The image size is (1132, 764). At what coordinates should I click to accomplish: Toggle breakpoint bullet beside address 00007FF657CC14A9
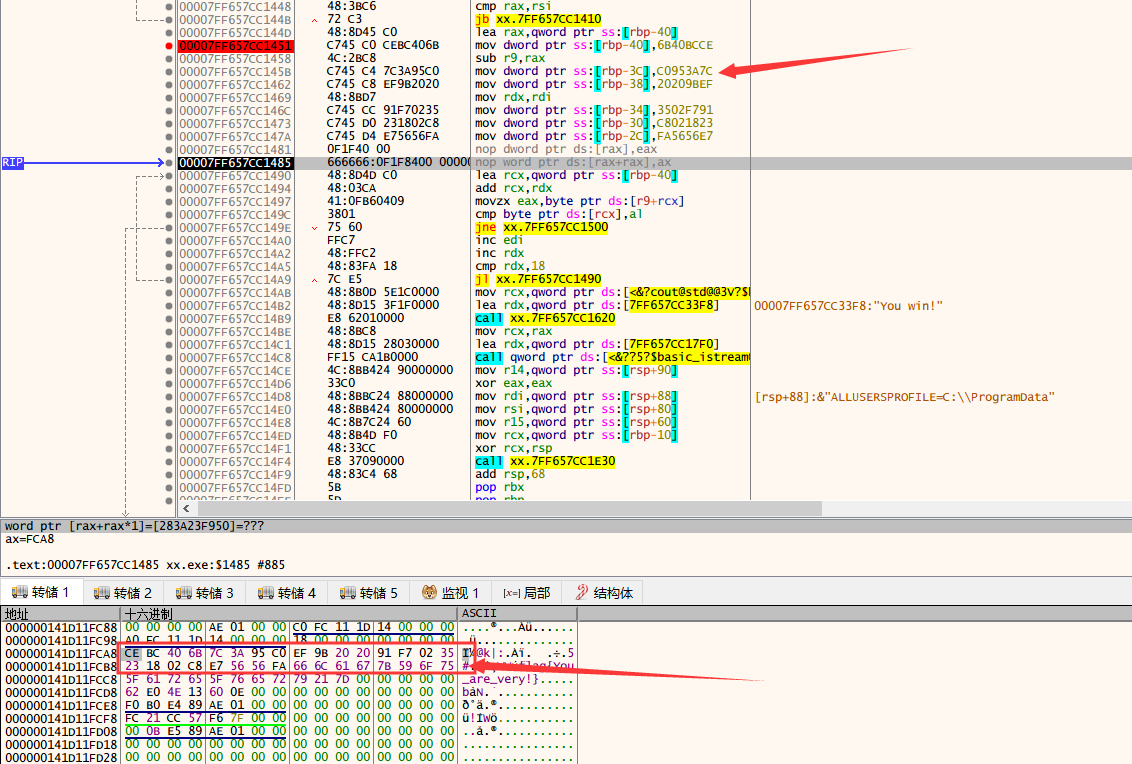[x=167, y=280]
